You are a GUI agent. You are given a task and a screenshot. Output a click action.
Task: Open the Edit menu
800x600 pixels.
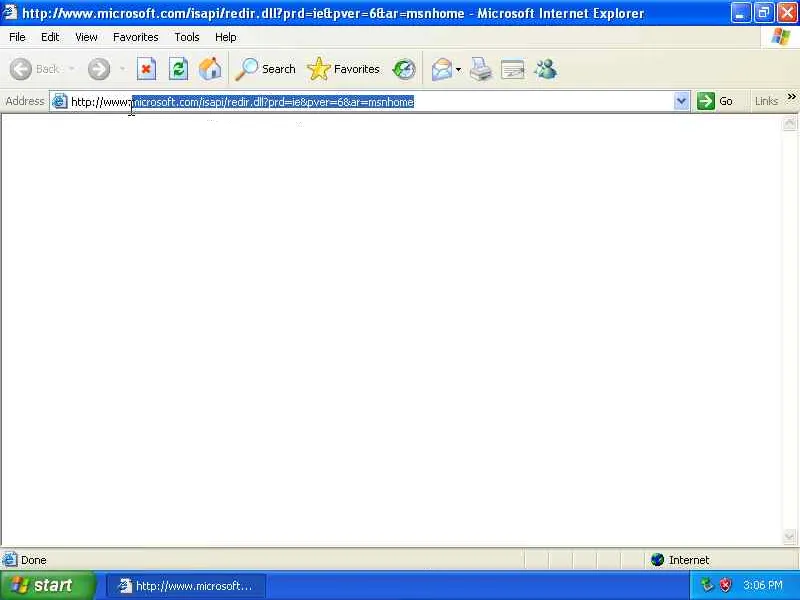pos(50,37)
